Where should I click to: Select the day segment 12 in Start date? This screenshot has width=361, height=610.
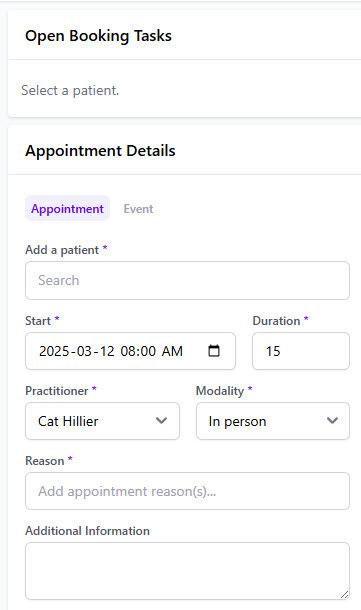tap(107, 351)
